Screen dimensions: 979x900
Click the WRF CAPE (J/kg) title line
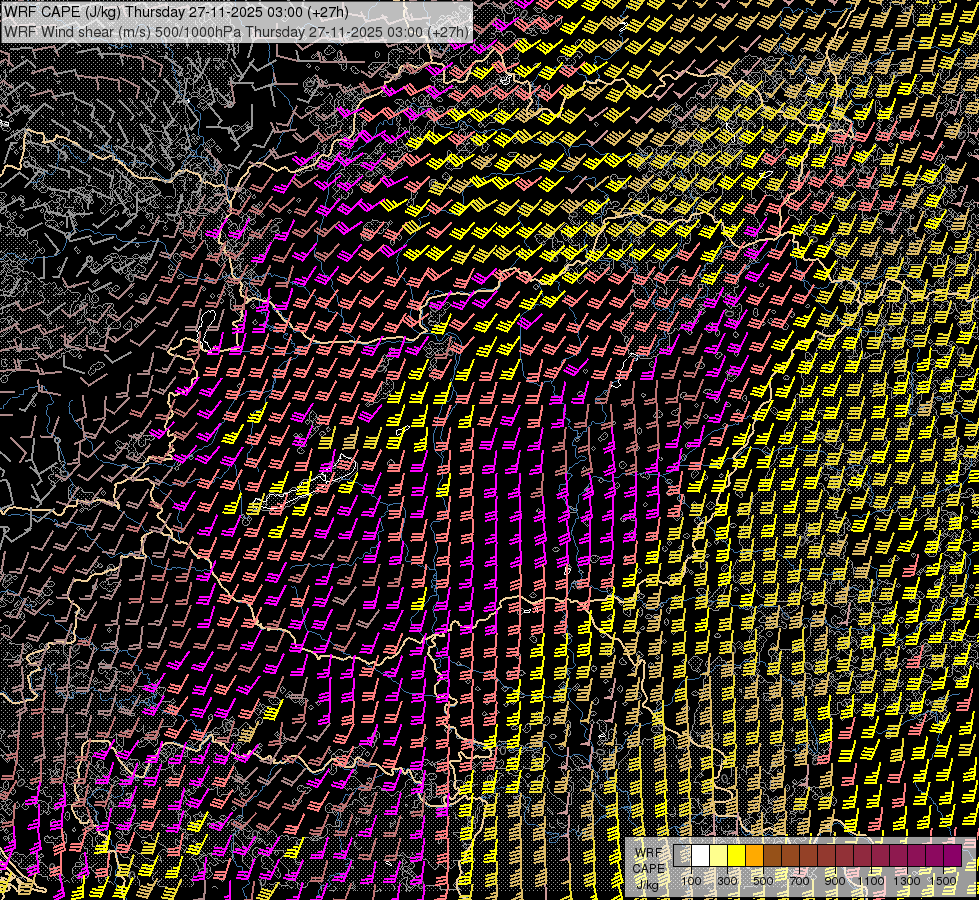tap(176, 12)
